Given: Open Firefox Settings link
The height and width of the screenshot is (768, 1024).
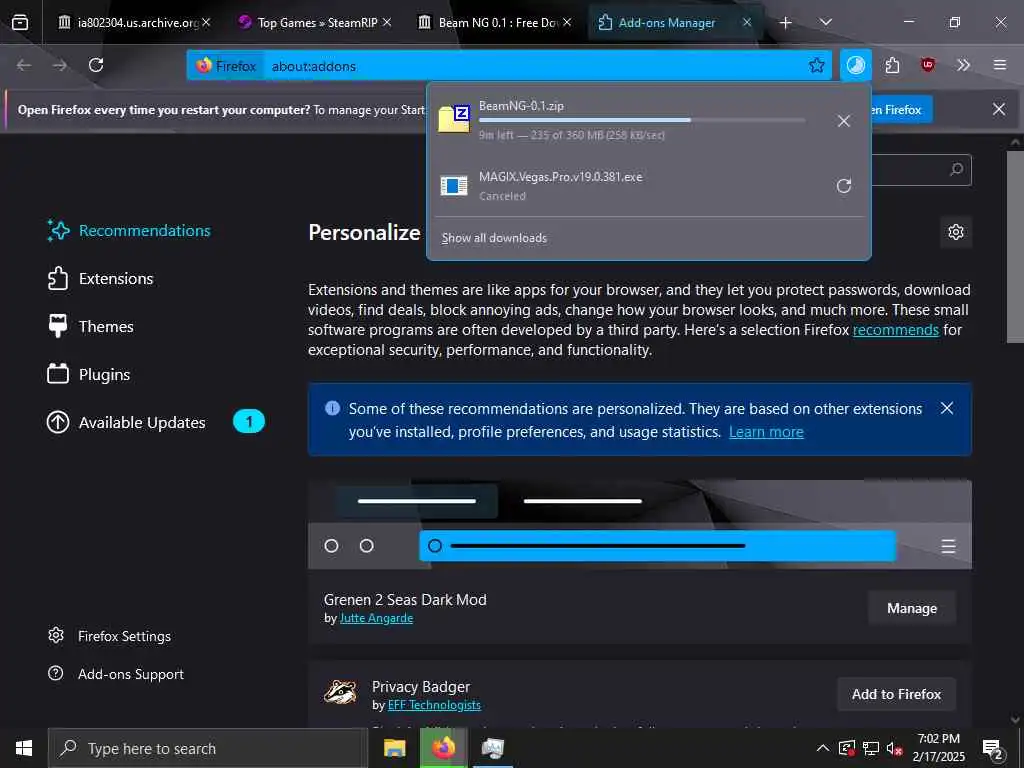Looking at the screenshot, I should click(109, 636).
